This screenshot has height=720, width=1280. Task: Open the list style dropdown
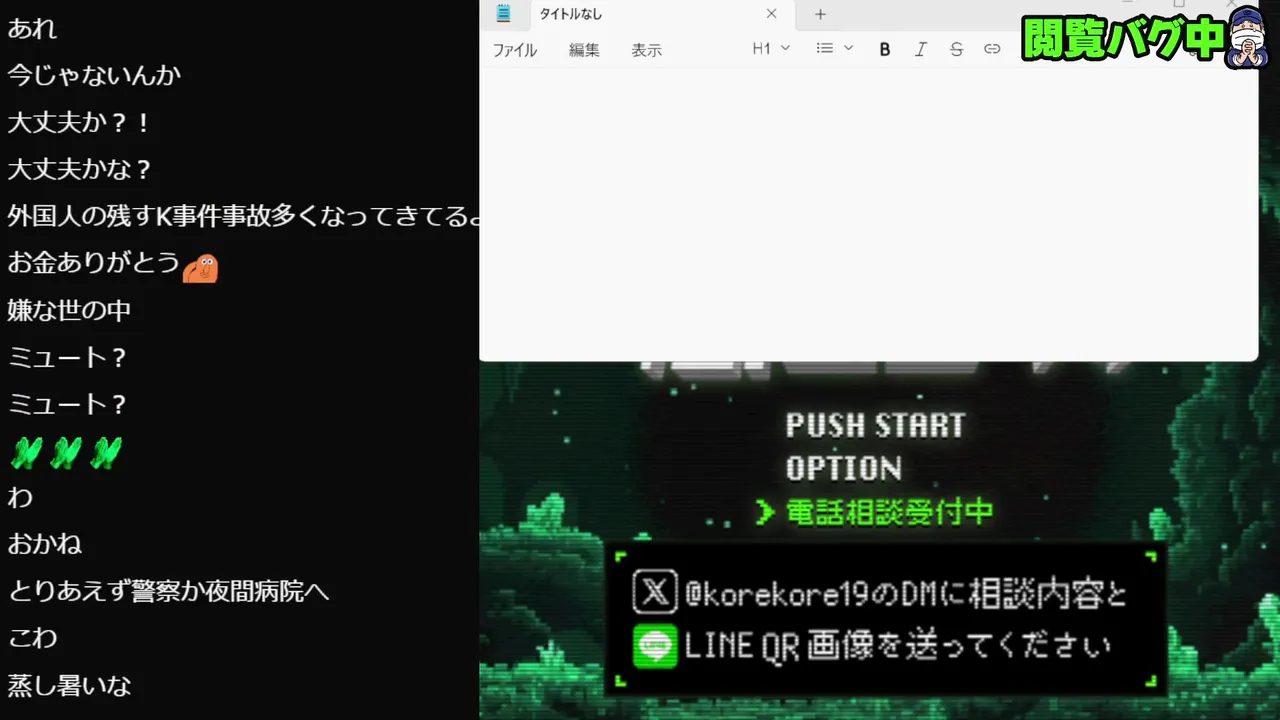coord(834,48)
